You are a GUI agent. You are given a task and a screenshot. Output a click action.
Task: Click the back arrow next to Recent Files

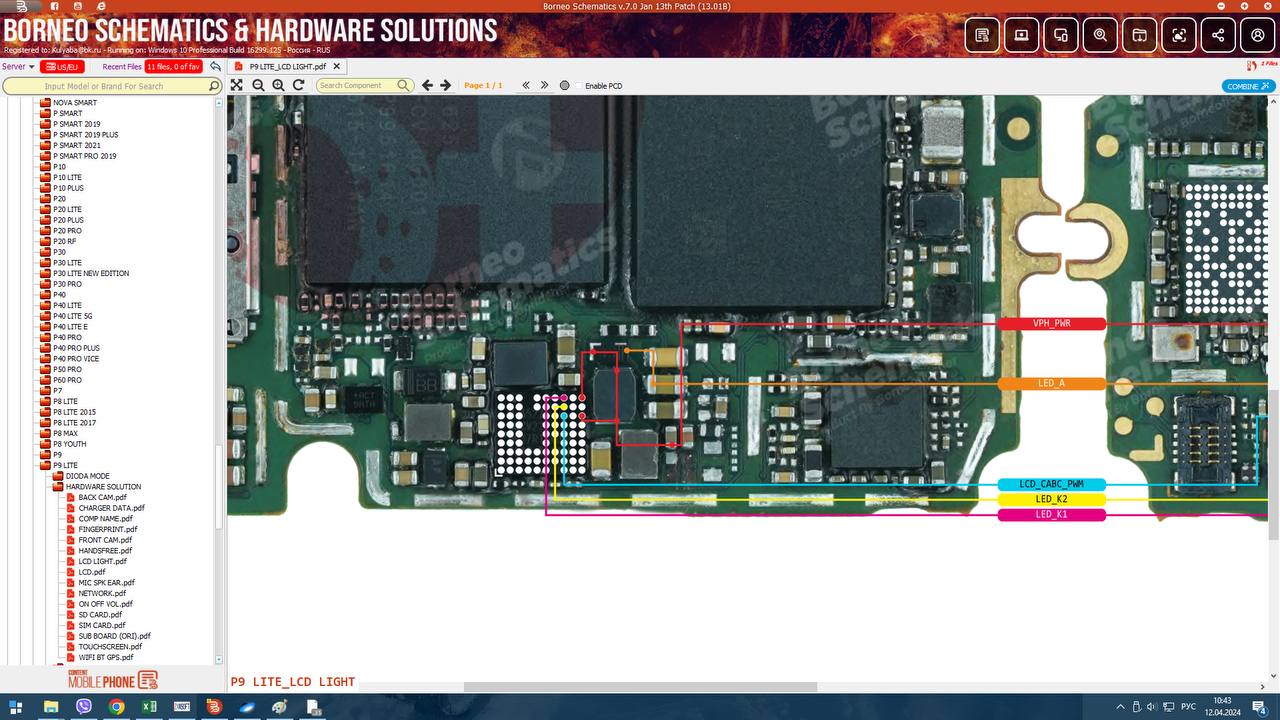pos(215,67)
